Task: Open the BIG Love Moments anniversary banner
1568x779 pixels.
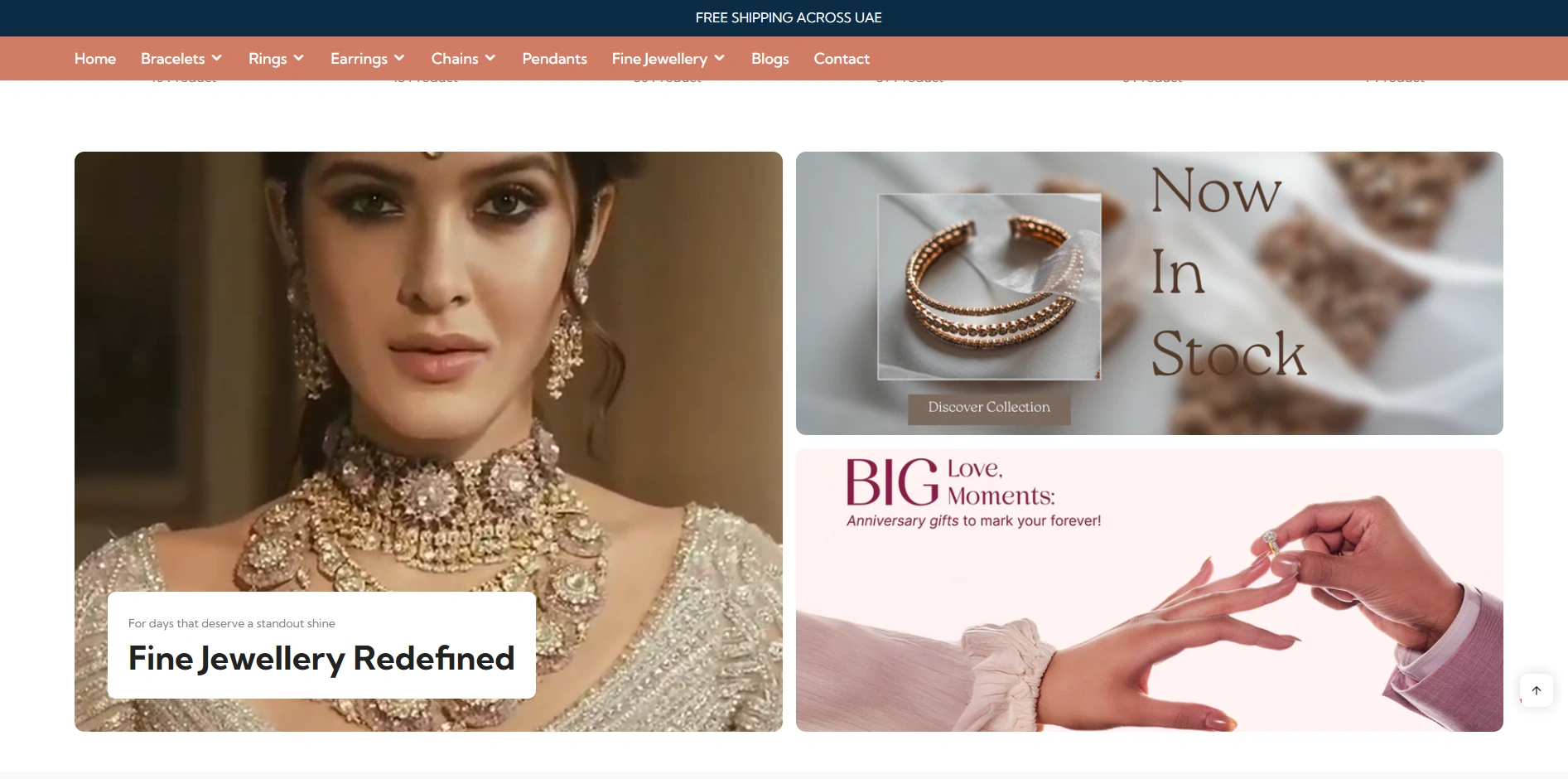Action: pos(1149,590)
